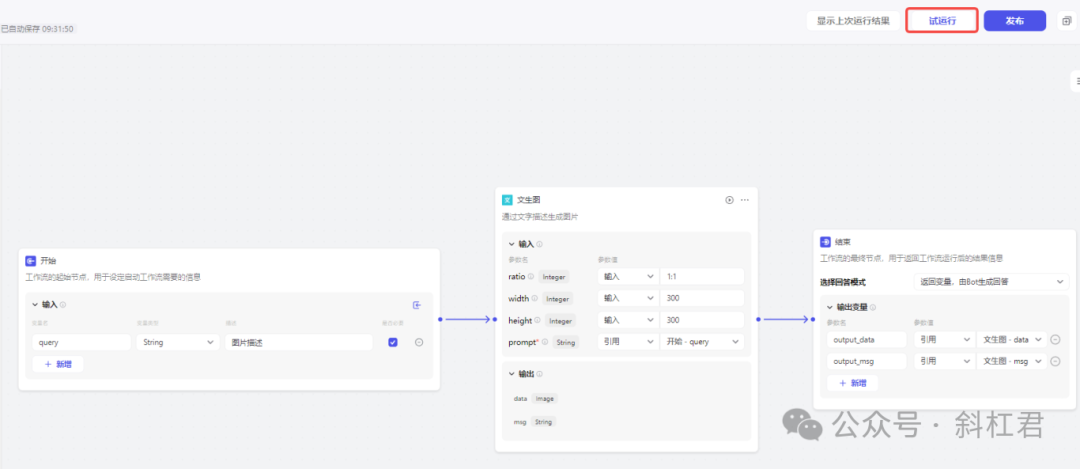Screen dimensions: 1080x469
Task: Open the 选择回答模式 dropdown
Action: pyautogui.click(x=991, y=282)
